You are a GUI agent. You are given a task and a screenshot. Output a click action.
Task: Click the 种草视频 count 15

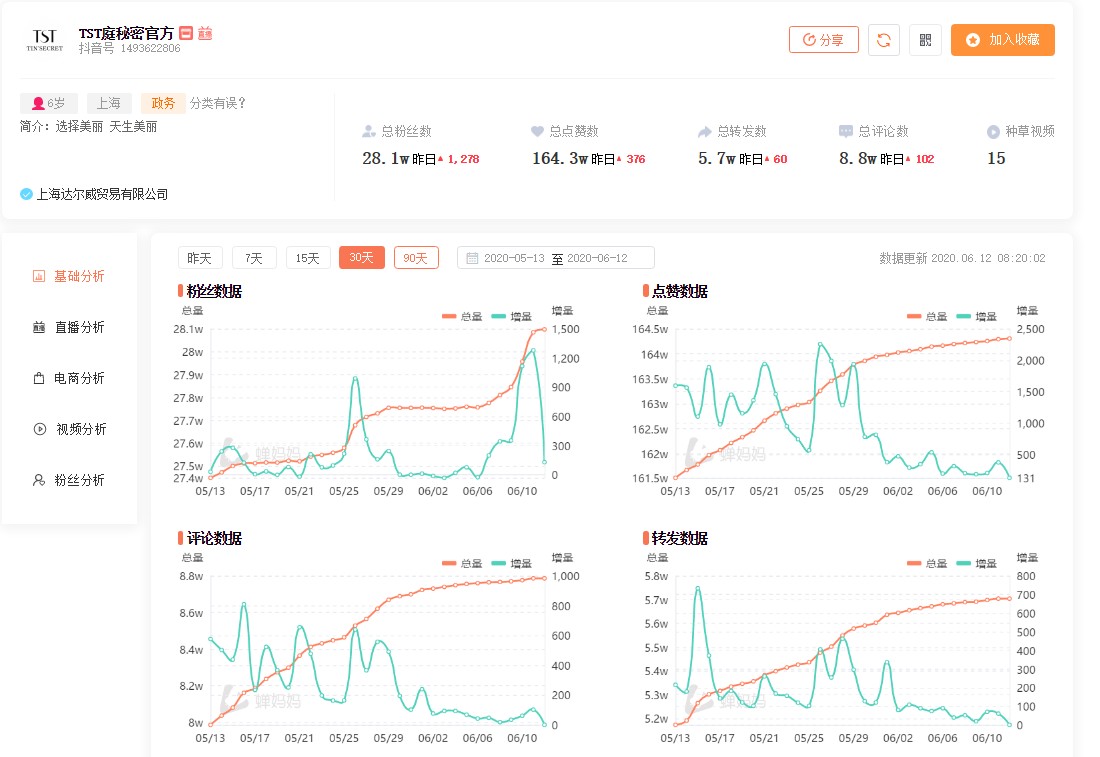point(996,159)
